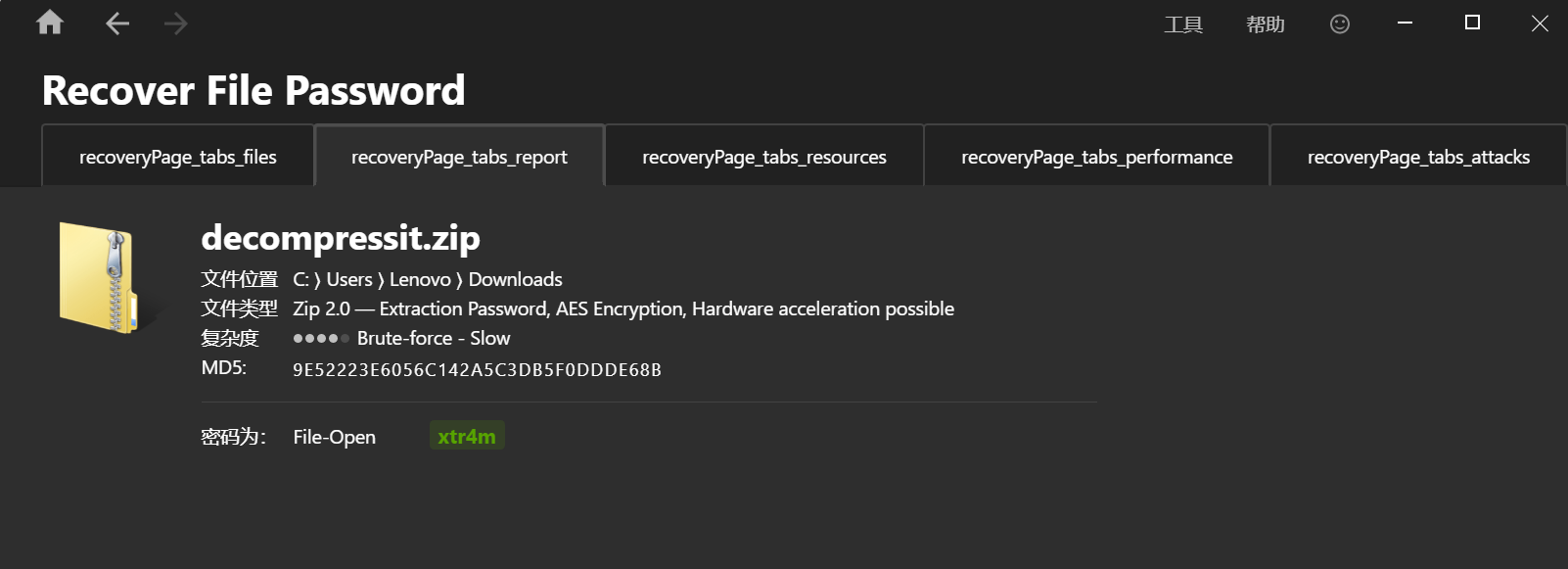Go back with the left arrow
The width and height of the screenshot is (1568, 569).
tap(117, 24)
